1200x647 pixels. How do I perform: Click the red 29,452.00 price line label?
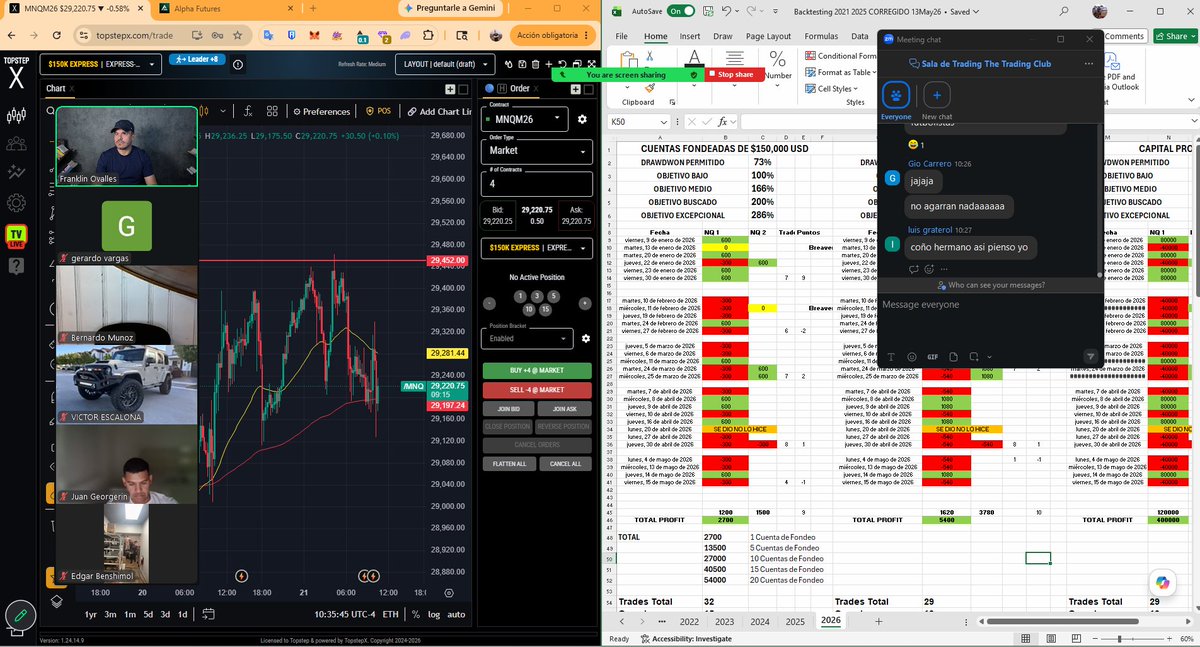pyautogui.click(x=447, y=261)
